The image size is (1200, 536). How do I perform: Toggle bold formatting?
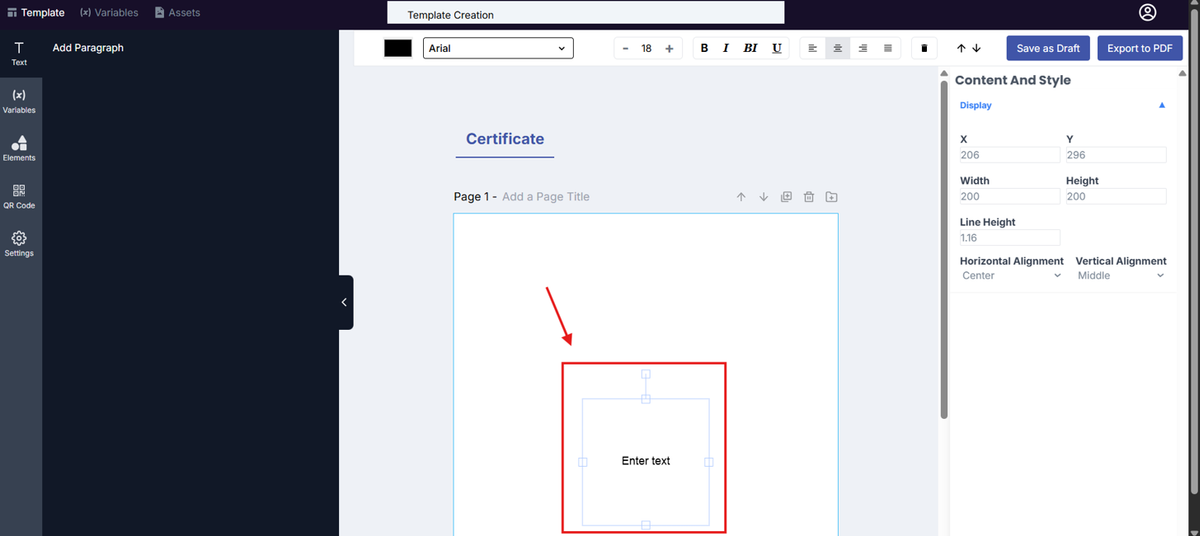[x=704, y=48]
